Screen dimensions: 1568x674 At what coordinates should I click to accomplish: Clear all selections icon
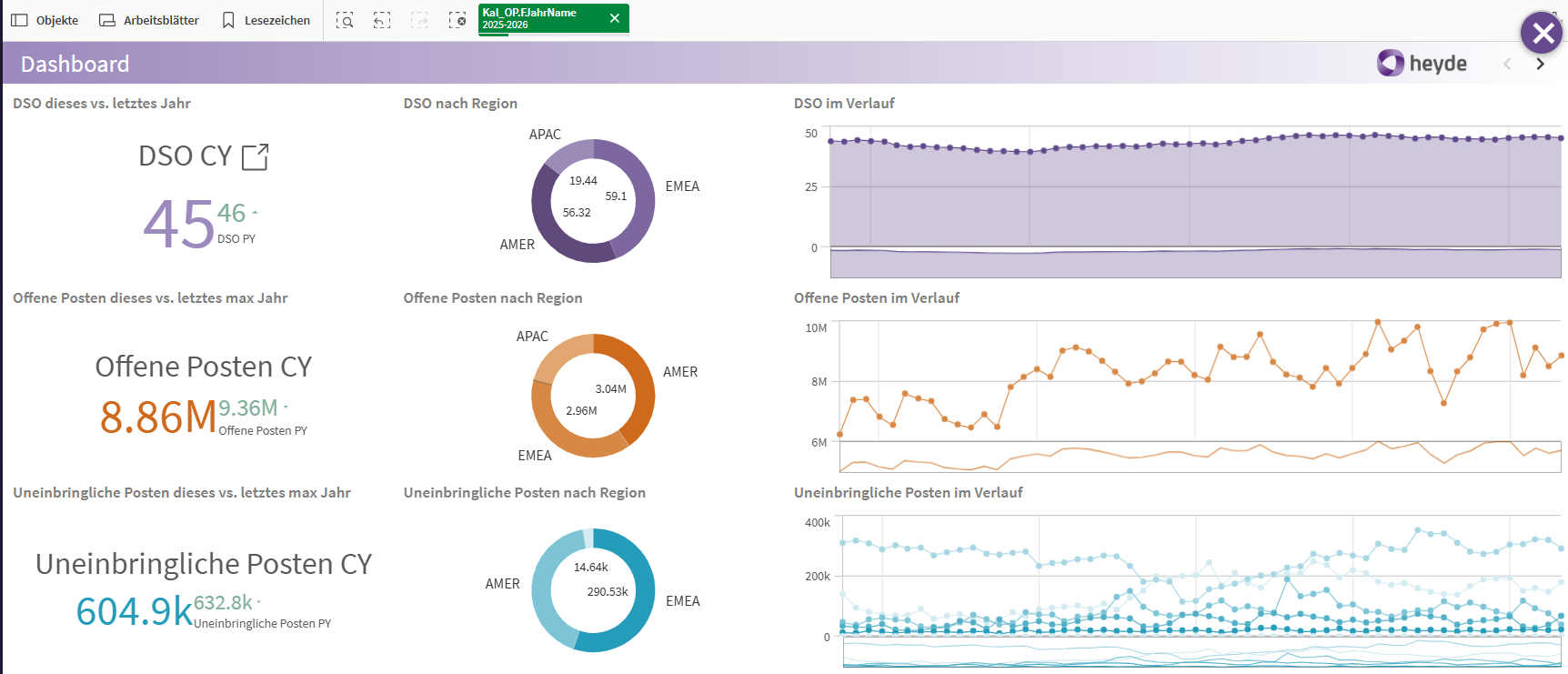(x=457, y=20)
